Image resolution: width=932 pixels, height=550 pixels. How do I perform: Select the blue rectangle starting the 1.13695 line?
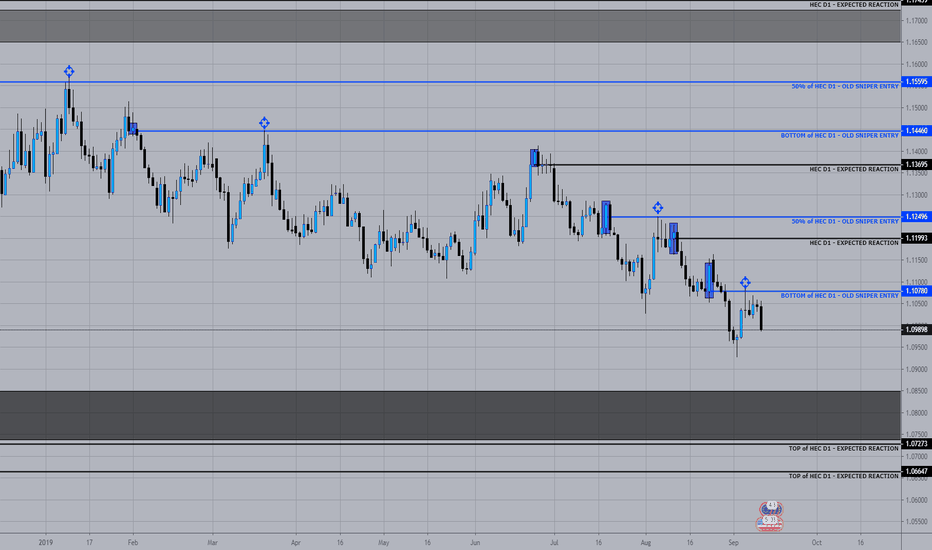(x=534, y=158)
